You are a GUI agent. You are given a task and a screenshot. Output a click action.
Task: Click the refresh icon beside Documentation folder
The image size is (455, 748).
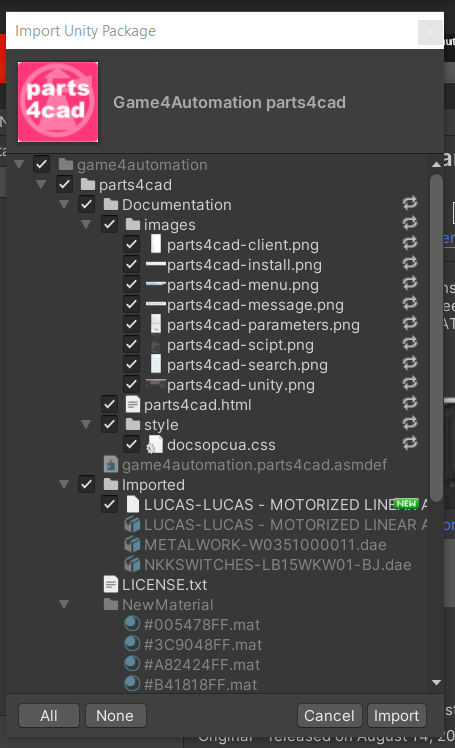pos(410,204)
